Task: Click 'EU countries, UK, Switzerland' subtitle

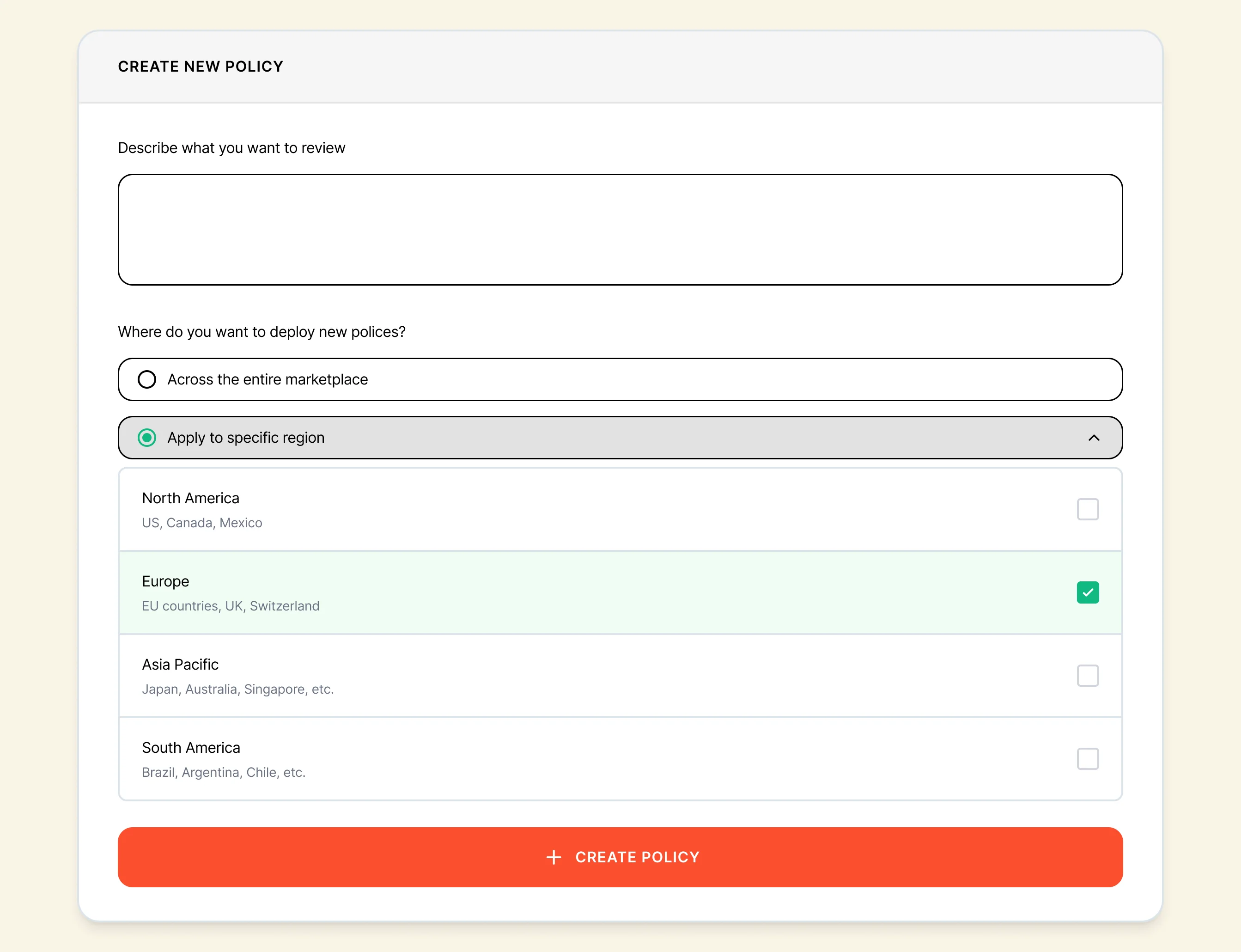Action: tap(231, 606)
